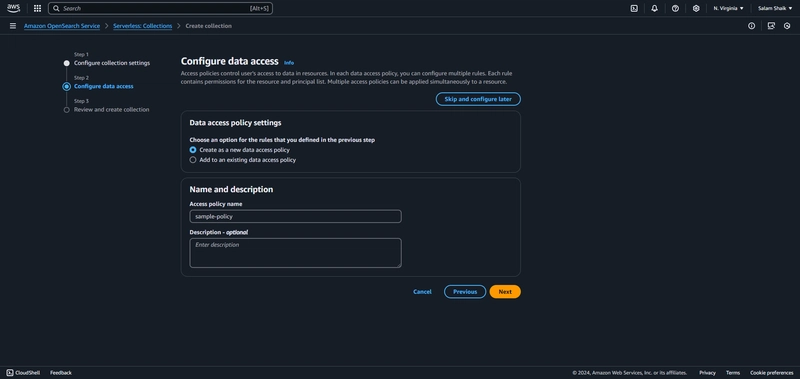
Task: Go to Step 1 Configure collection settings
Action: coord(112,63)
